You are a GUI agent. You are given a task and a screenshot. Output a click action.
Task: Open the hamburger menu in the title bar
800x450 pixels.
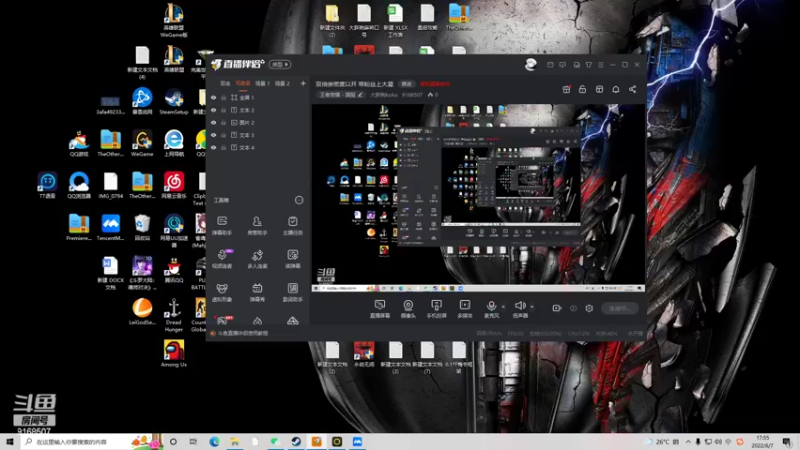pyautogui.click(x=601, y=65)
